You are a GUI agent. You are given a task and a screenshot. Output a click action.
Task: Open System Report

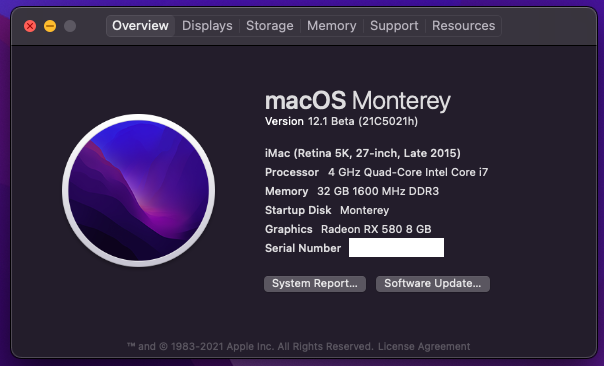315,284
